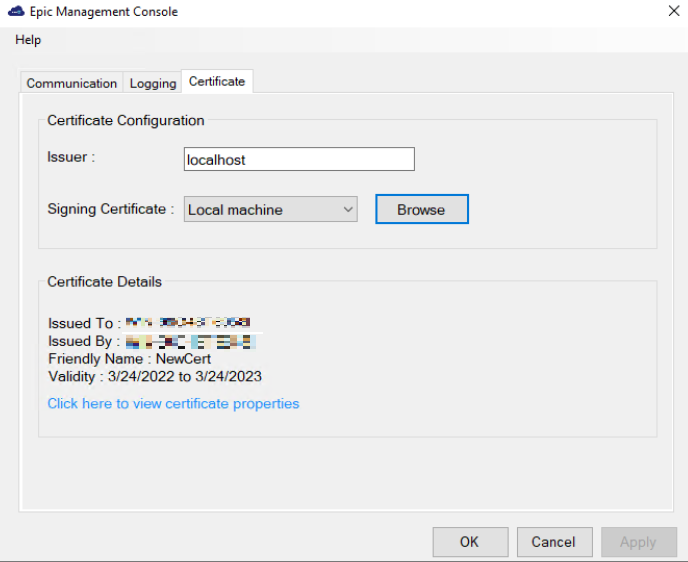The image size is (688, 562).
Task: Switch to the Communication tab
Action: 72,83
